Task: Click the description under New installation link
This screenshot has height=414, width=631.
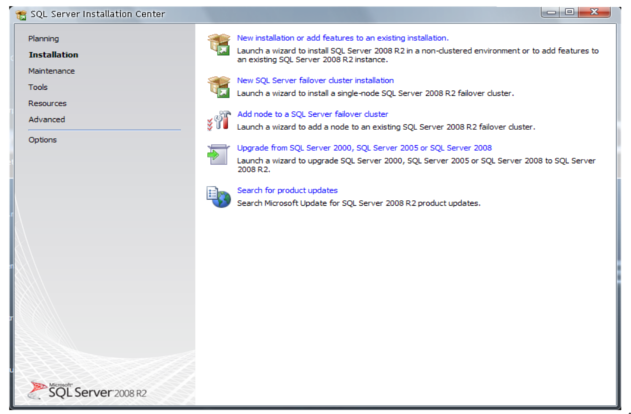Action: (418, 55)
